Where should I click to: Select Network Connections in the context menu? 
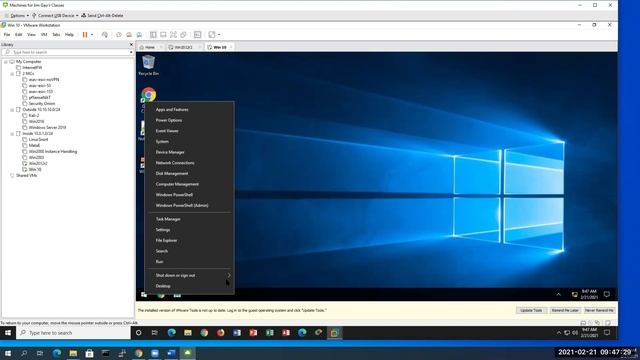click(x=175, y=162)
